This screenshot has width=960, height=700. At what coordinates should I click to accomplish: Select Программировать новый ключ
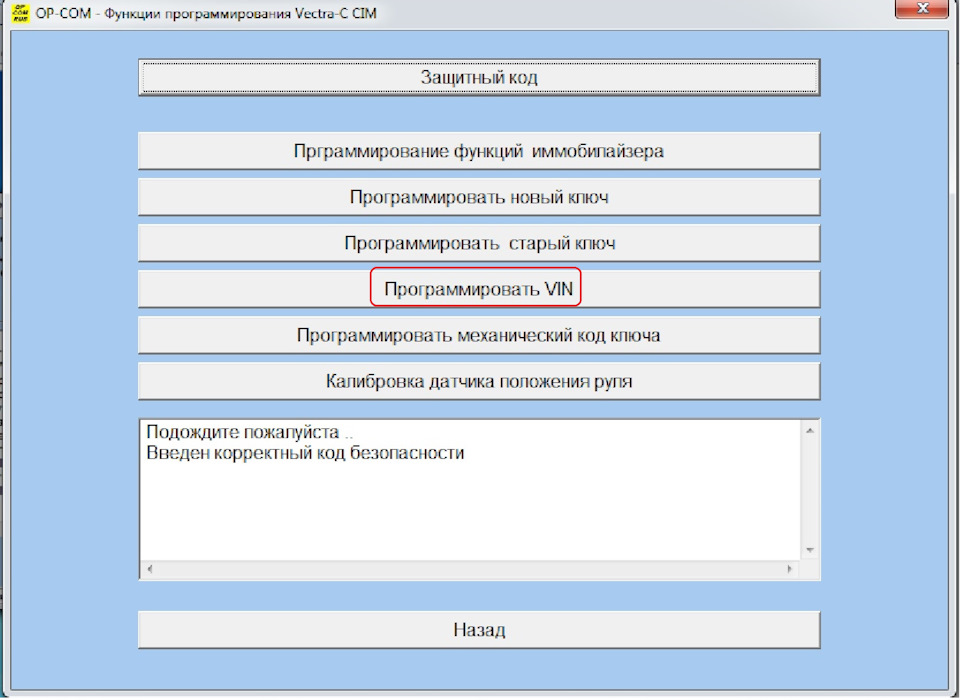479,197
